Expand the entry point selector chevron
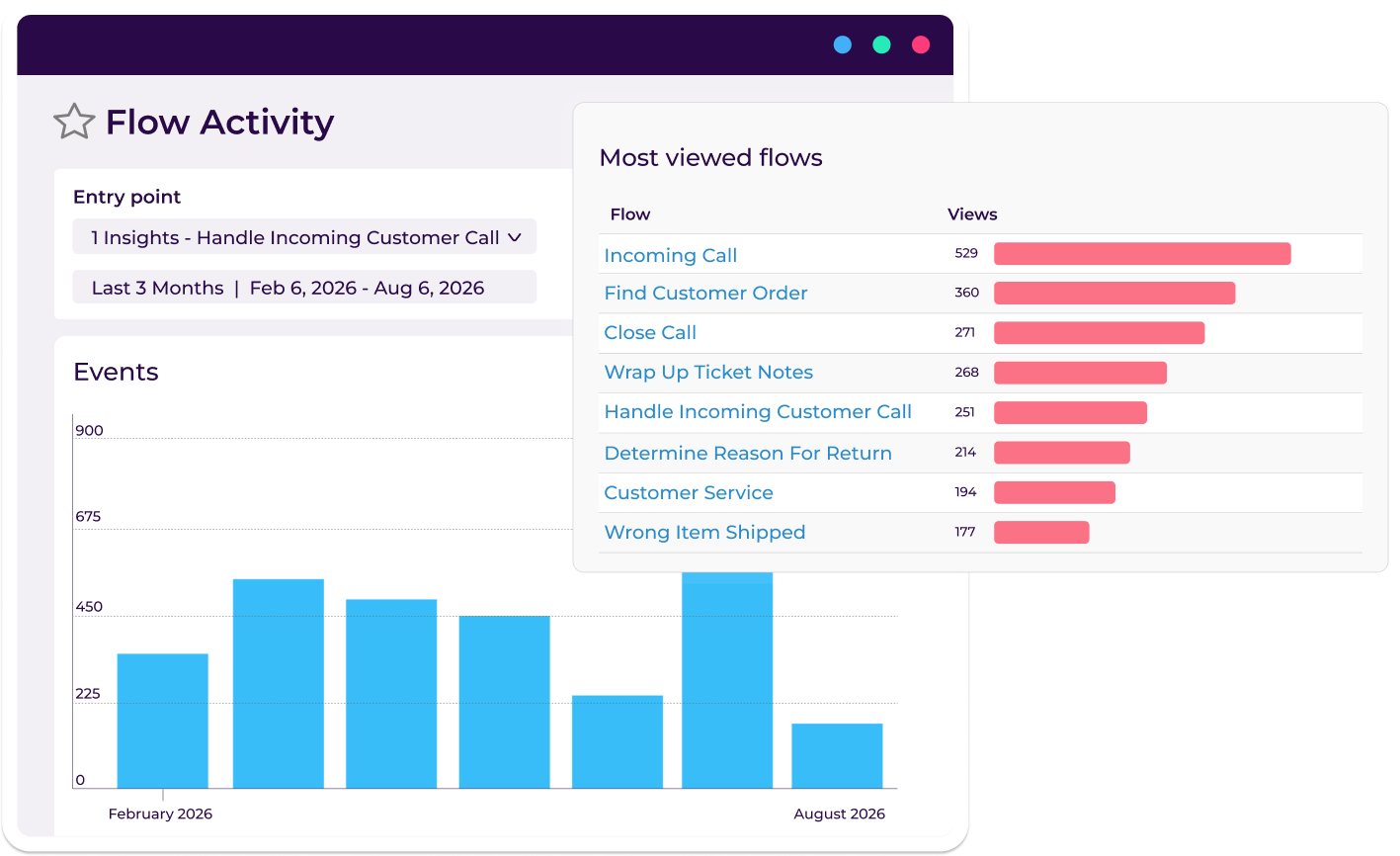Image resolution: width=1400 pixels, height=856 pixels. tap(515, 236)
